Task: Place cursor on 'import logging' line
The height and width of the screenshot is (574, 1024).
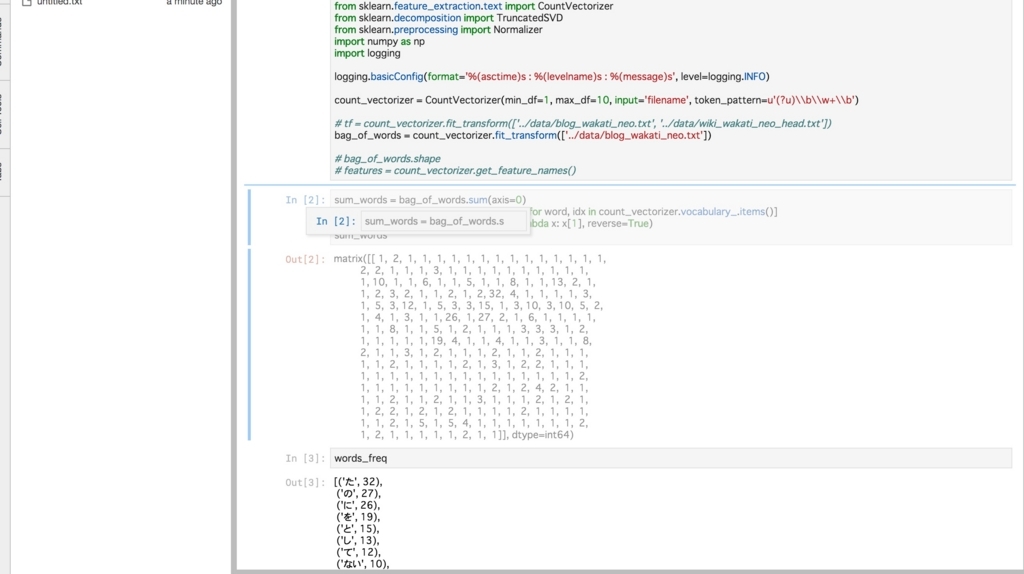Action: tap(367, 54)
